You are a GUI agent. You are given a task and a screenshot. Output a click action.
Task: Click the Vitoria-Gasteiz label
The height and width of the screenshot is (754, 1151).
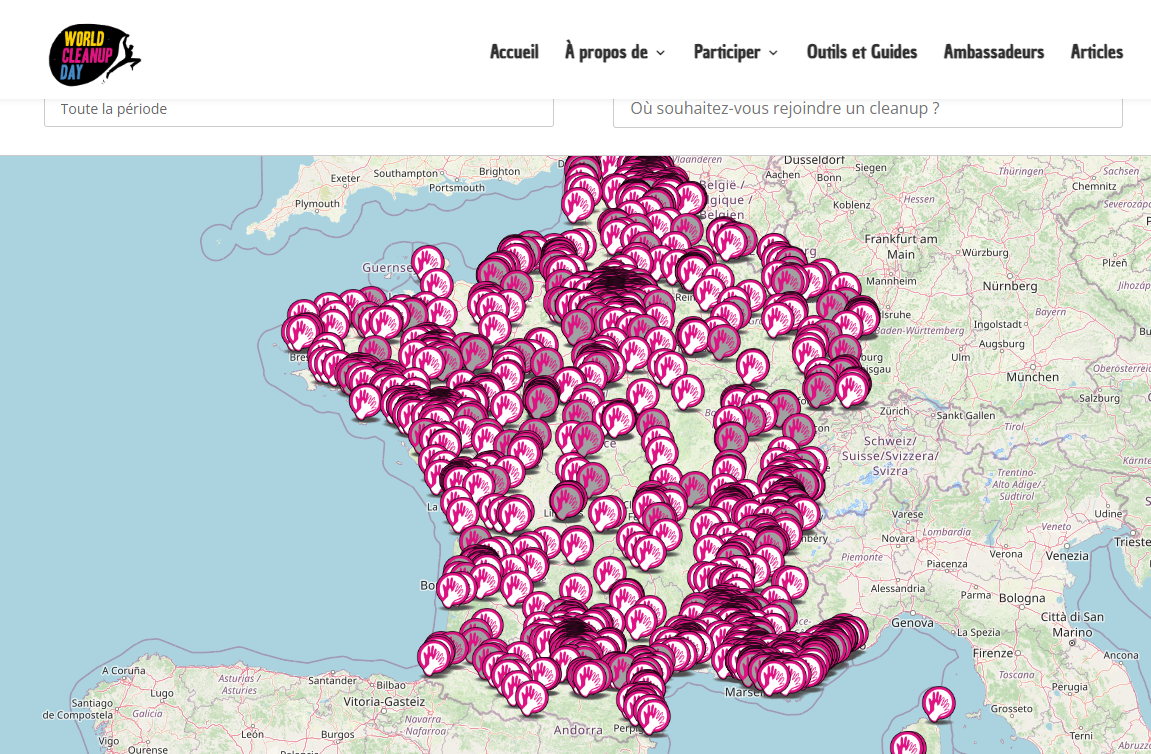384,702
